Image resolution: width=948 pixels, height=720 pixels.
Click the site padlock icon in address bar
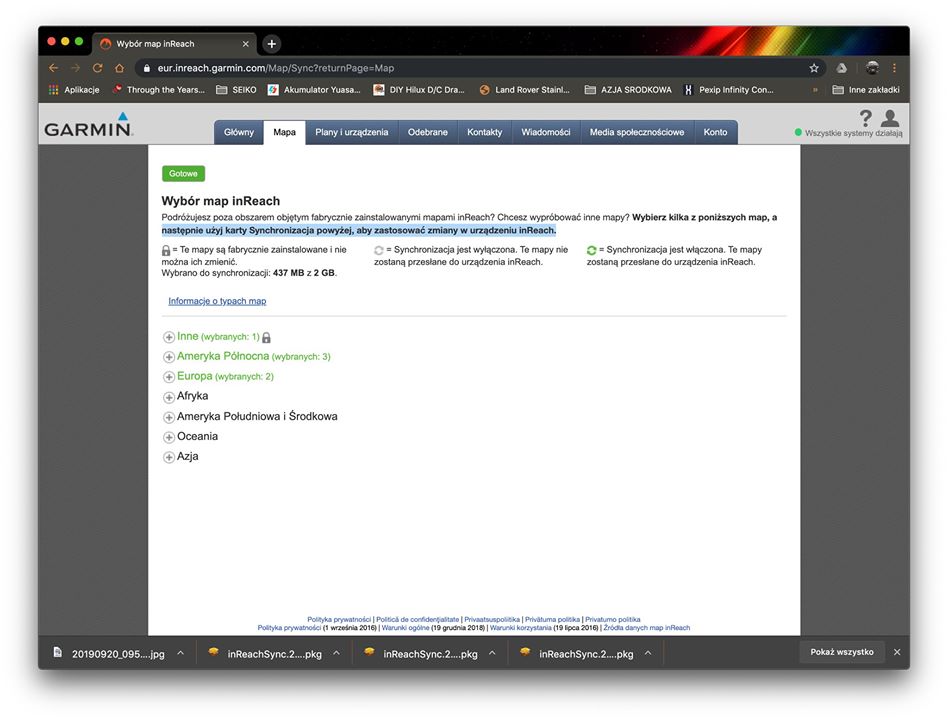[x=146, y=68]
